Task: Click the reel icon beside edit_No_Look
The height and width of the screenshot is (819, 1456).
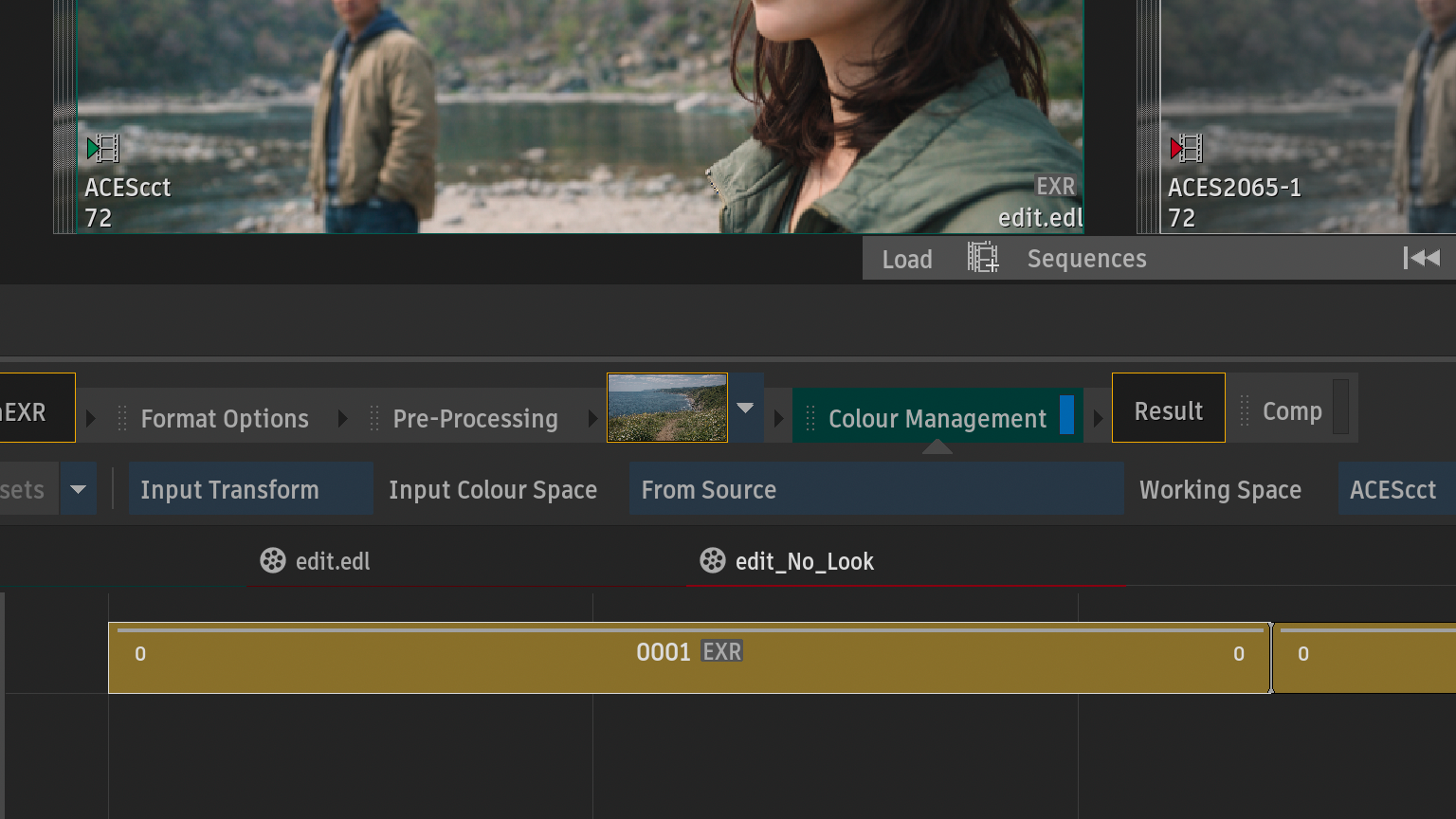Action: 712,561
